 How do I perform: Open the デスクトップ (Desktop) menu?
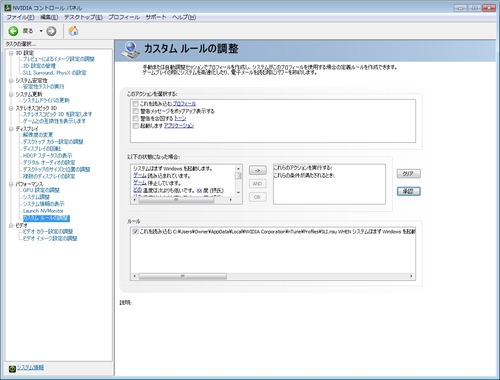(83, 17)
